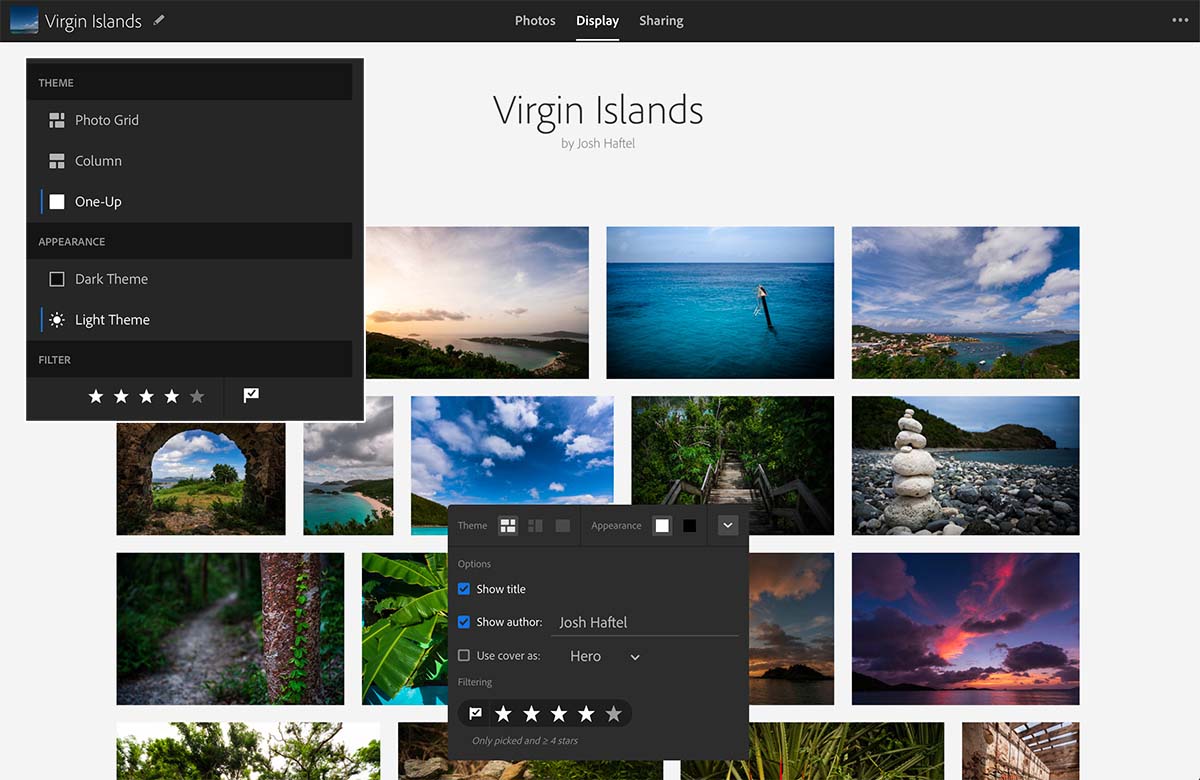Enable the Use cover as checkbox
This screenshot has width=1200, height=780.
click(464, 656)
